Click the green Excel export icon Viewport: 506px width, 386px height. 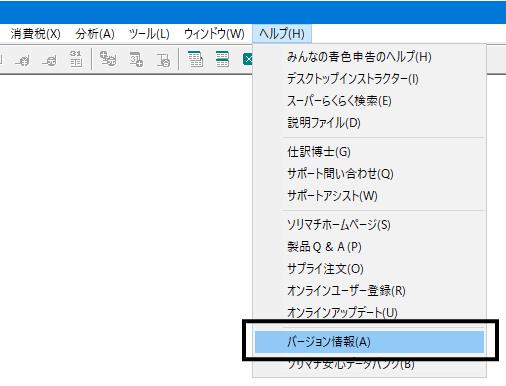coord(247,59)
